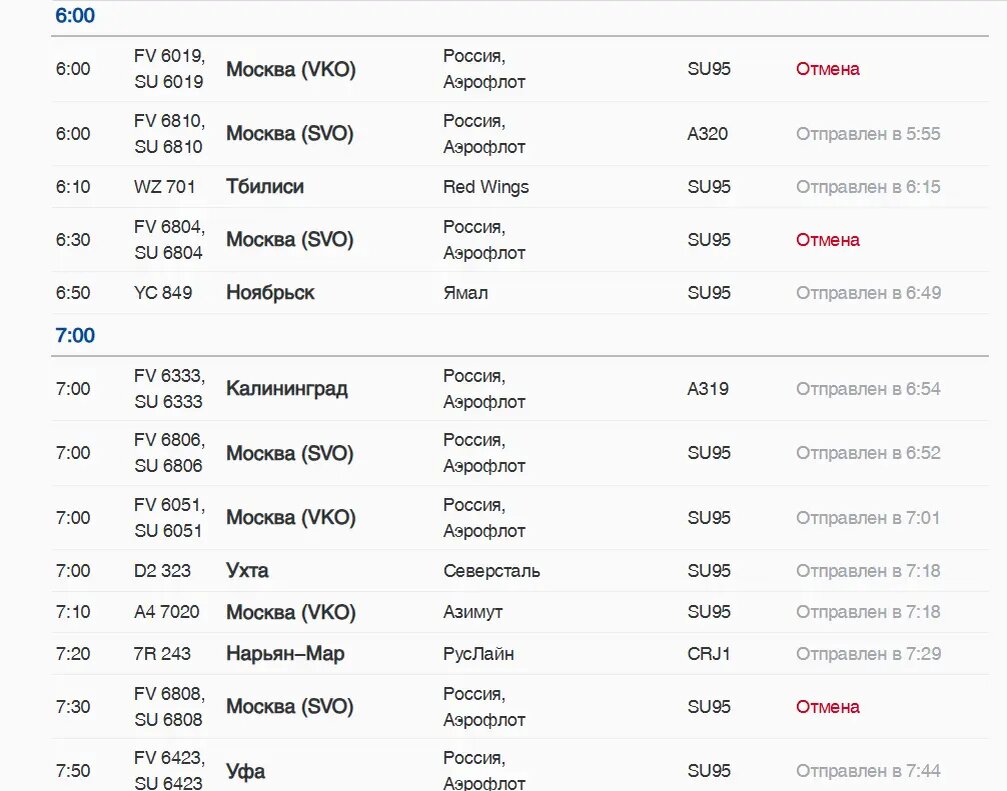This screenshot has width=1007, height=791.
Task: Click flight number YC 849
Action: coord(163,293)
